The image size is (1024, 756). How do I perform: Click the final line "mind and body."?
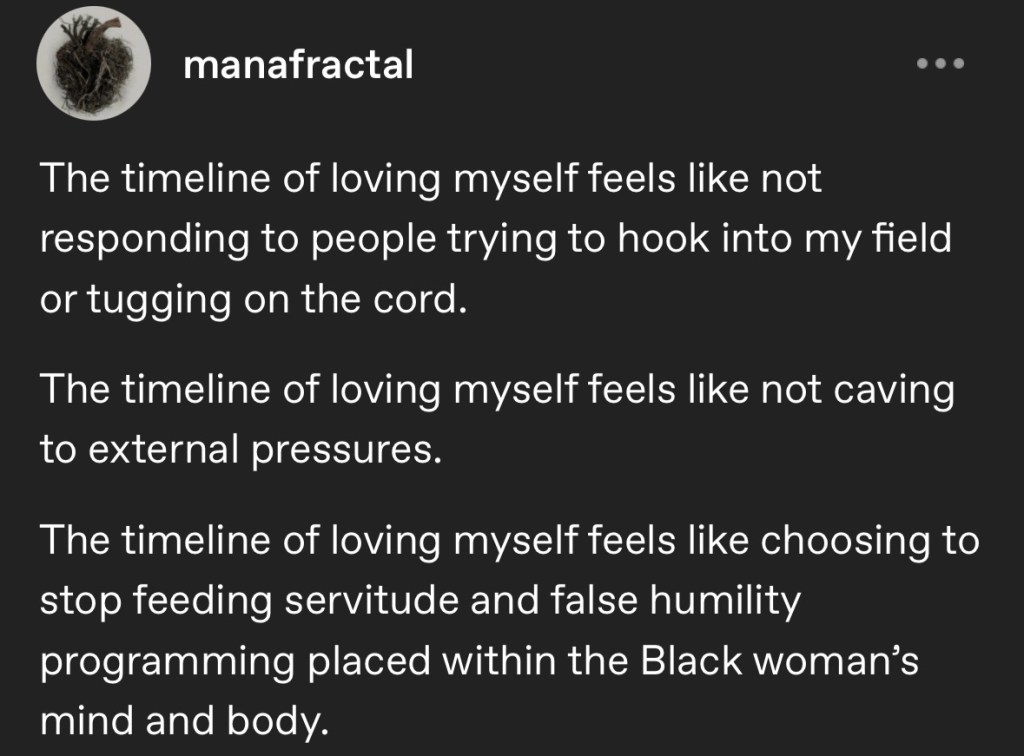click(x=185, y=720)
